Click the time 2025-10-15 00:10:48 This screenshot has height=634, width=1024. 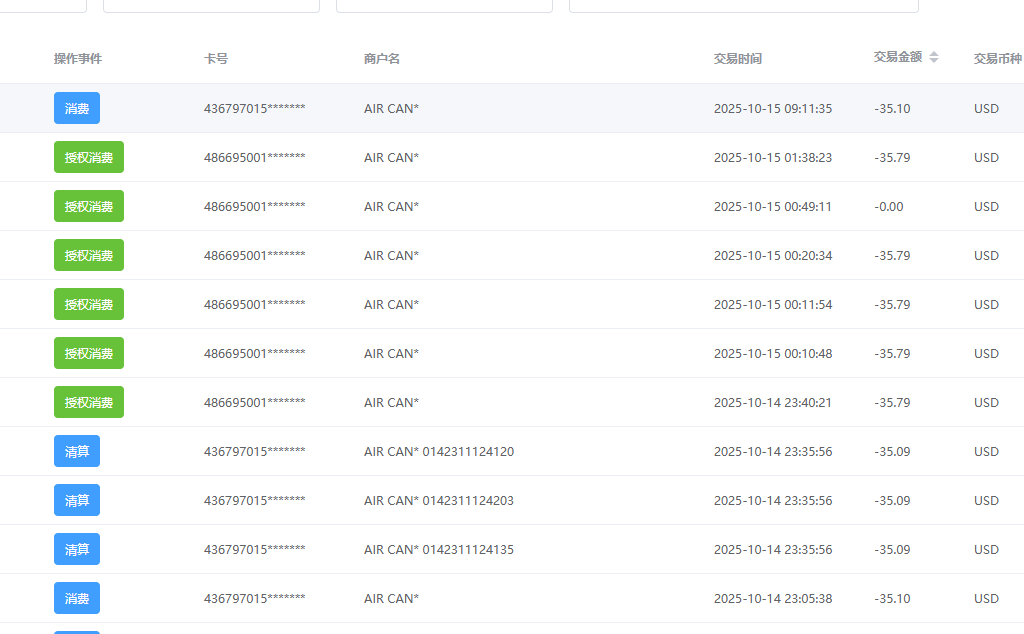click(773, 353)
